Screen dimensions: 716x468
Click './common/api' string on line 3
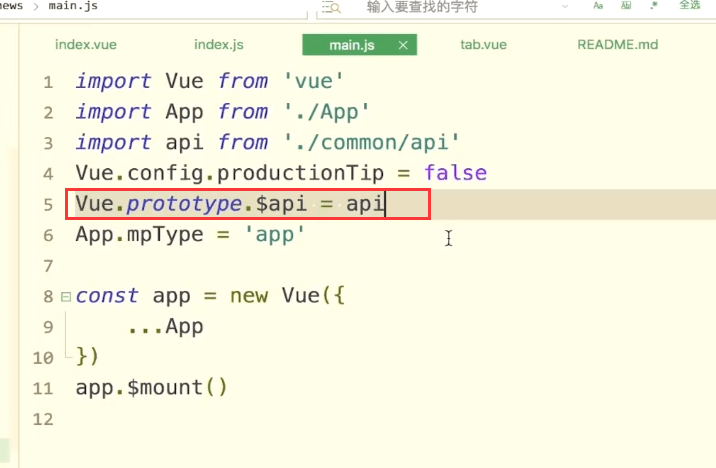click(x=371, y=142)
